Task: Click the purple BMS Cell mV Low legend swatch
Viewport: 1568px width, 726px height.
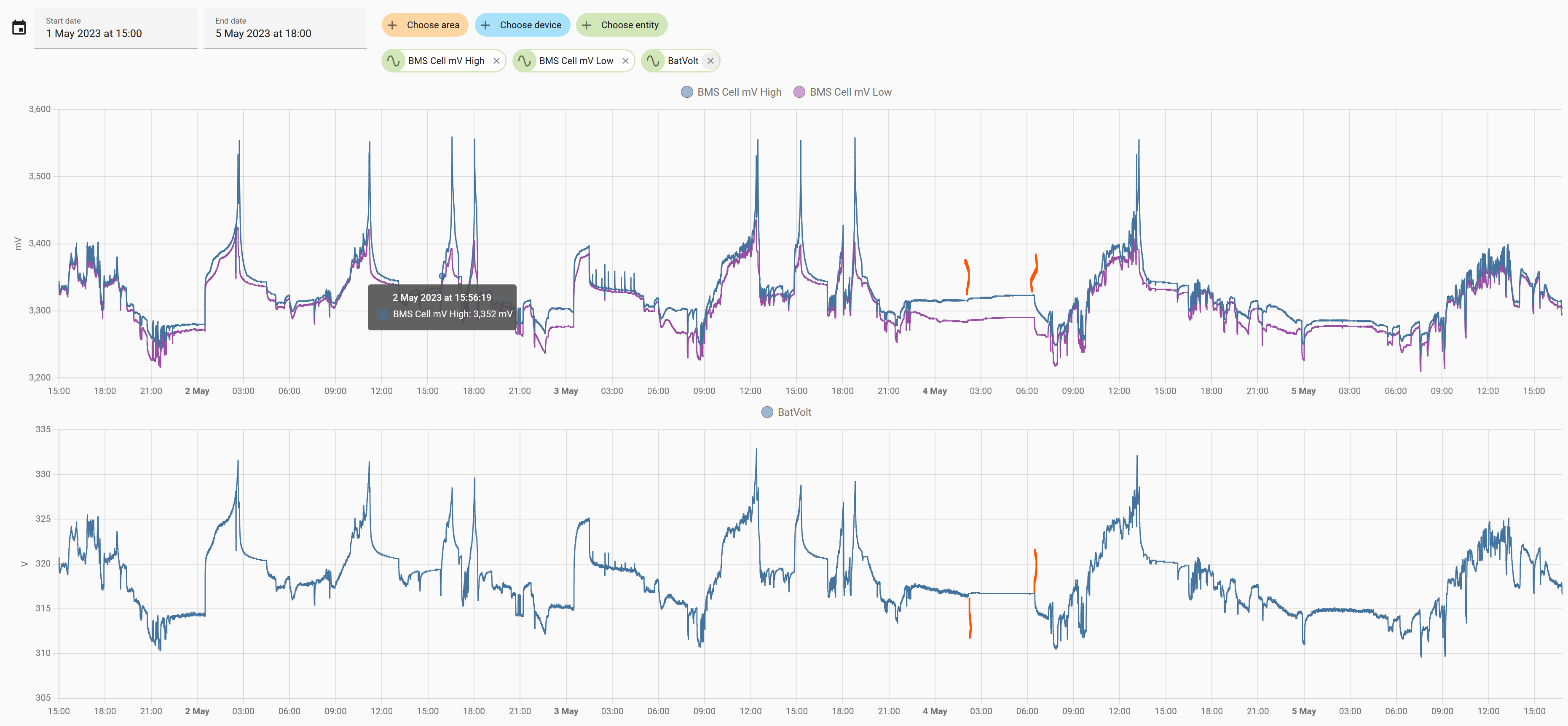Action: [799, 92]
